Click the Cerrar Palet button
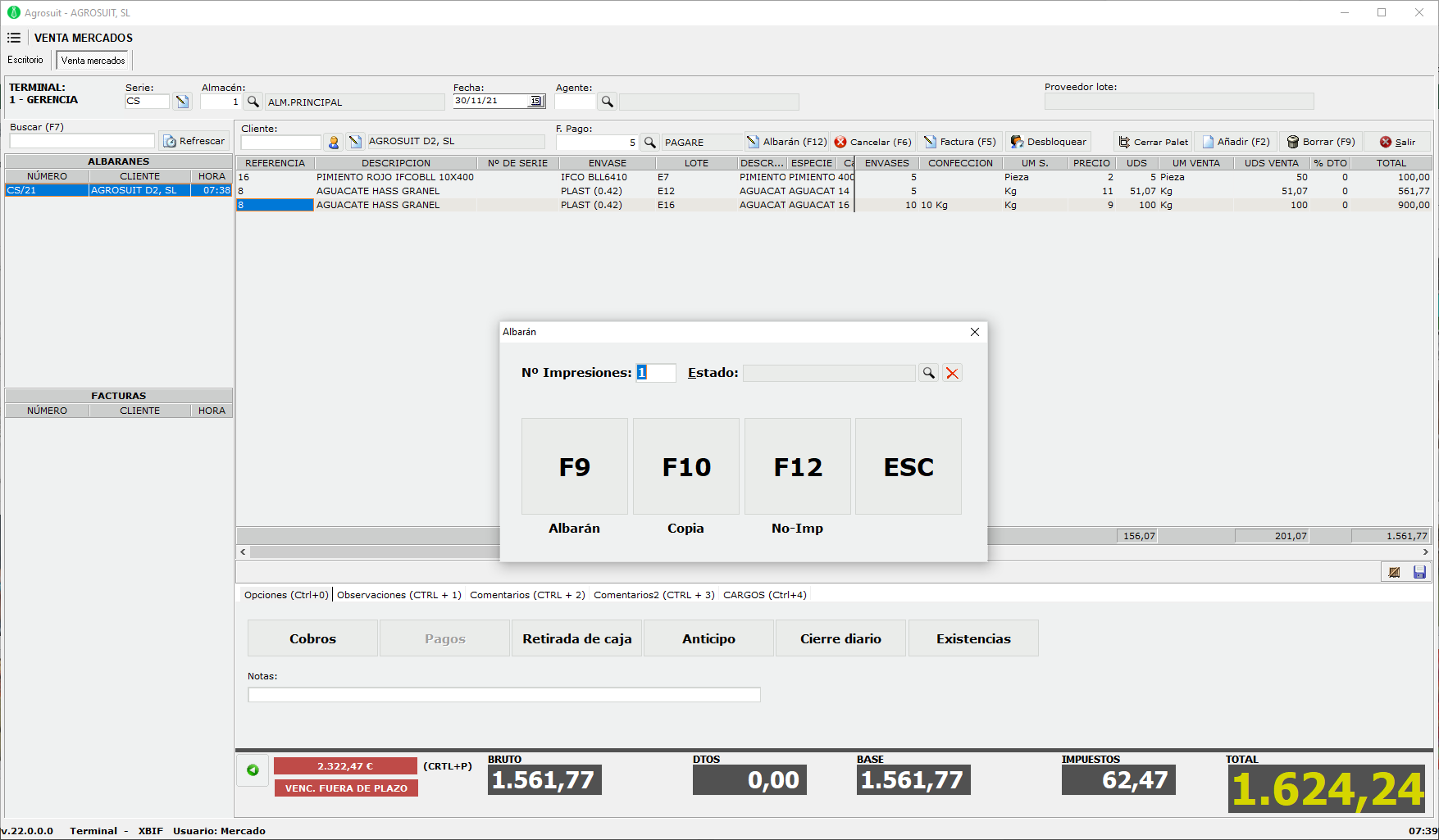 click(x=1154, y=142)
